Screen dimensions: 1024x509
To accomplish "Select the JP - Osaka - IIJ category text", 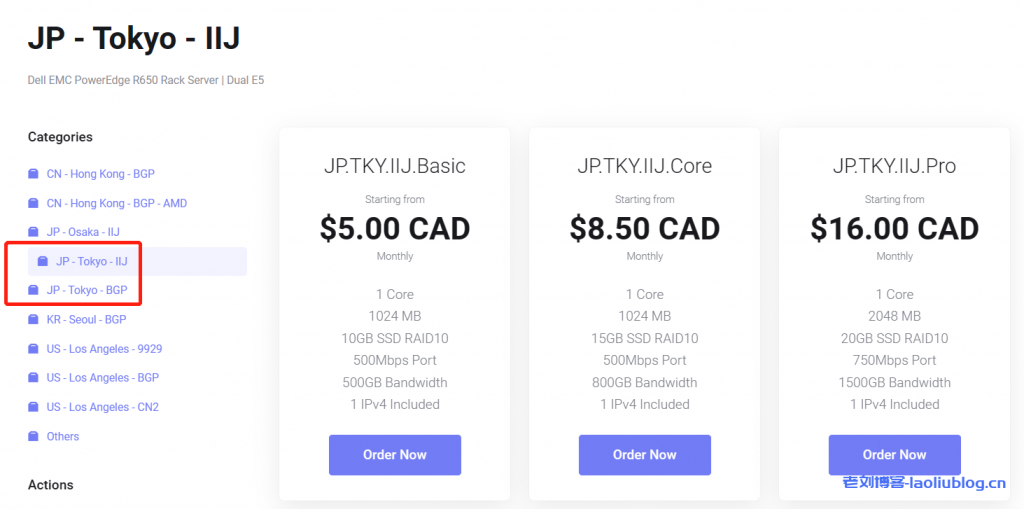I will [83, 232].
